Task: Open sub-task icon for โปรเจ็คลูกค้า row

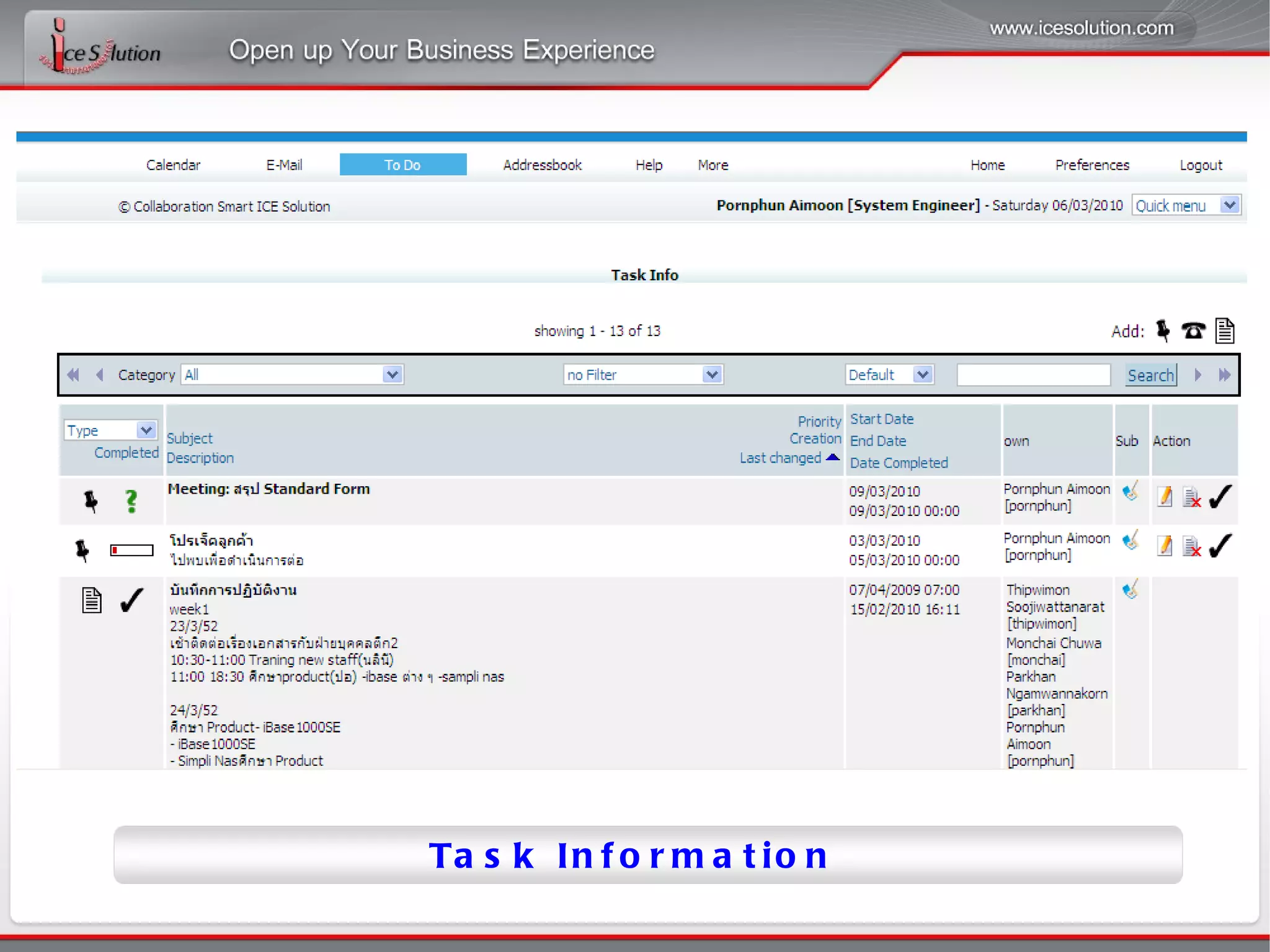Action: pyautogui.click(x=1130, y=540)
